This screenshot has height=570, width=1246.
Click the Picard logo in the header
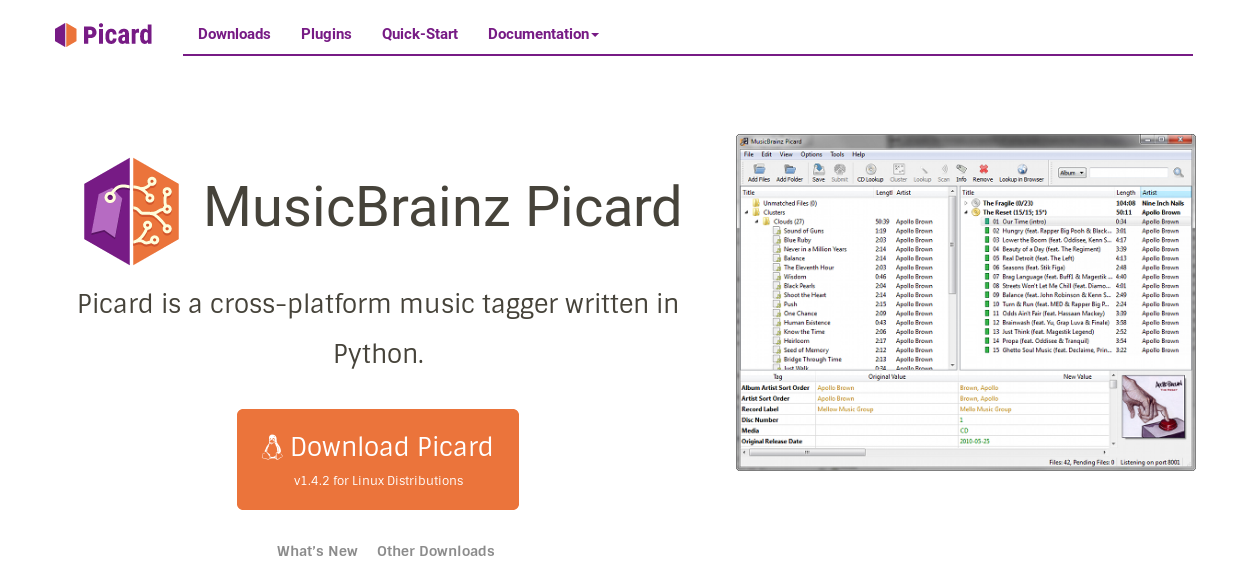tap(104, 35)
